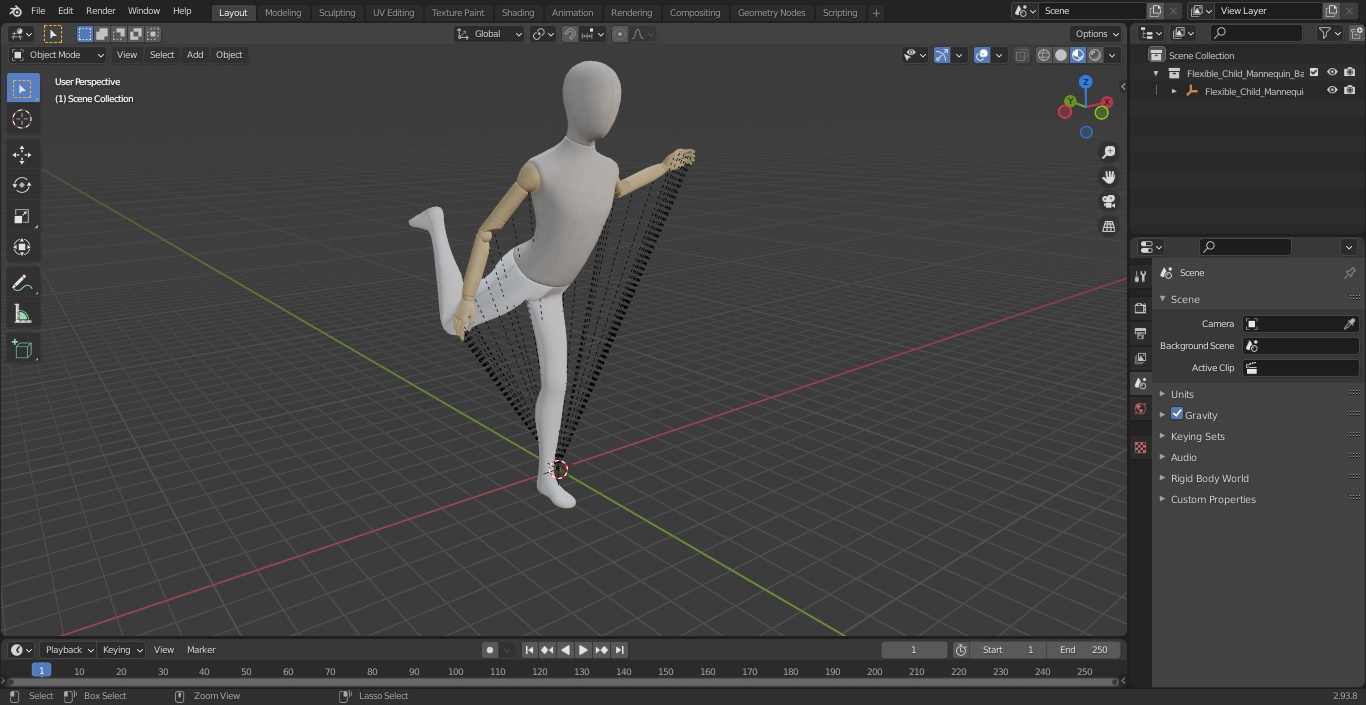Toggle the Gravity checkbox
Image resolution: width=1366 pixels, height=705 pixels.
(x=1177, y=414)
